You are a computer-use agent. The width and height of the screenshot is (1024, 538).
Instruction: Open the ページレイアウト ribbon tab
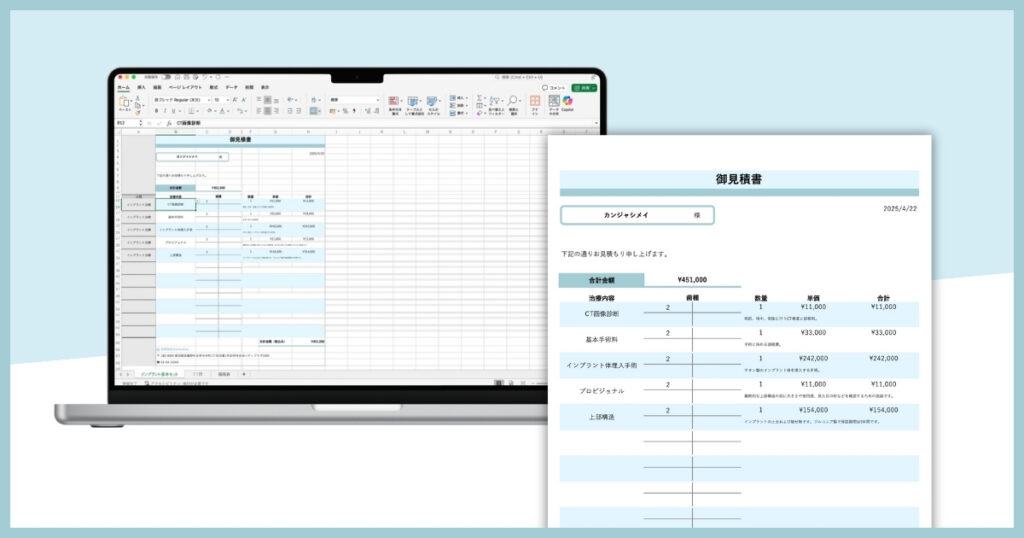tap(185, 87)
